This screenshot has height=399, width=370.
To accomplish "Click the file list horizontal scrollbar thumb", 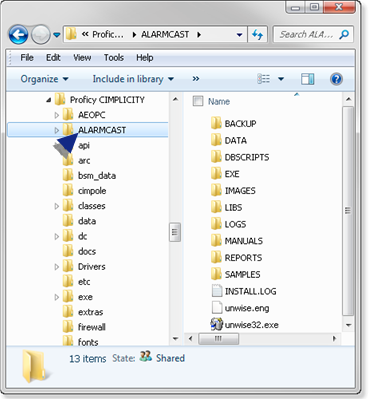I will click(218, 339).
